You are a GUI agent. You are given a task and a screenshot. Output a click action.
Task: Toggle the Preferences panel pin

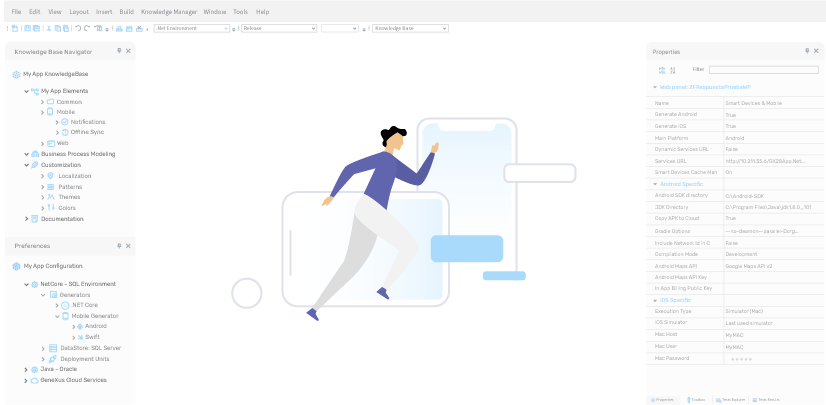coord(119,245)
